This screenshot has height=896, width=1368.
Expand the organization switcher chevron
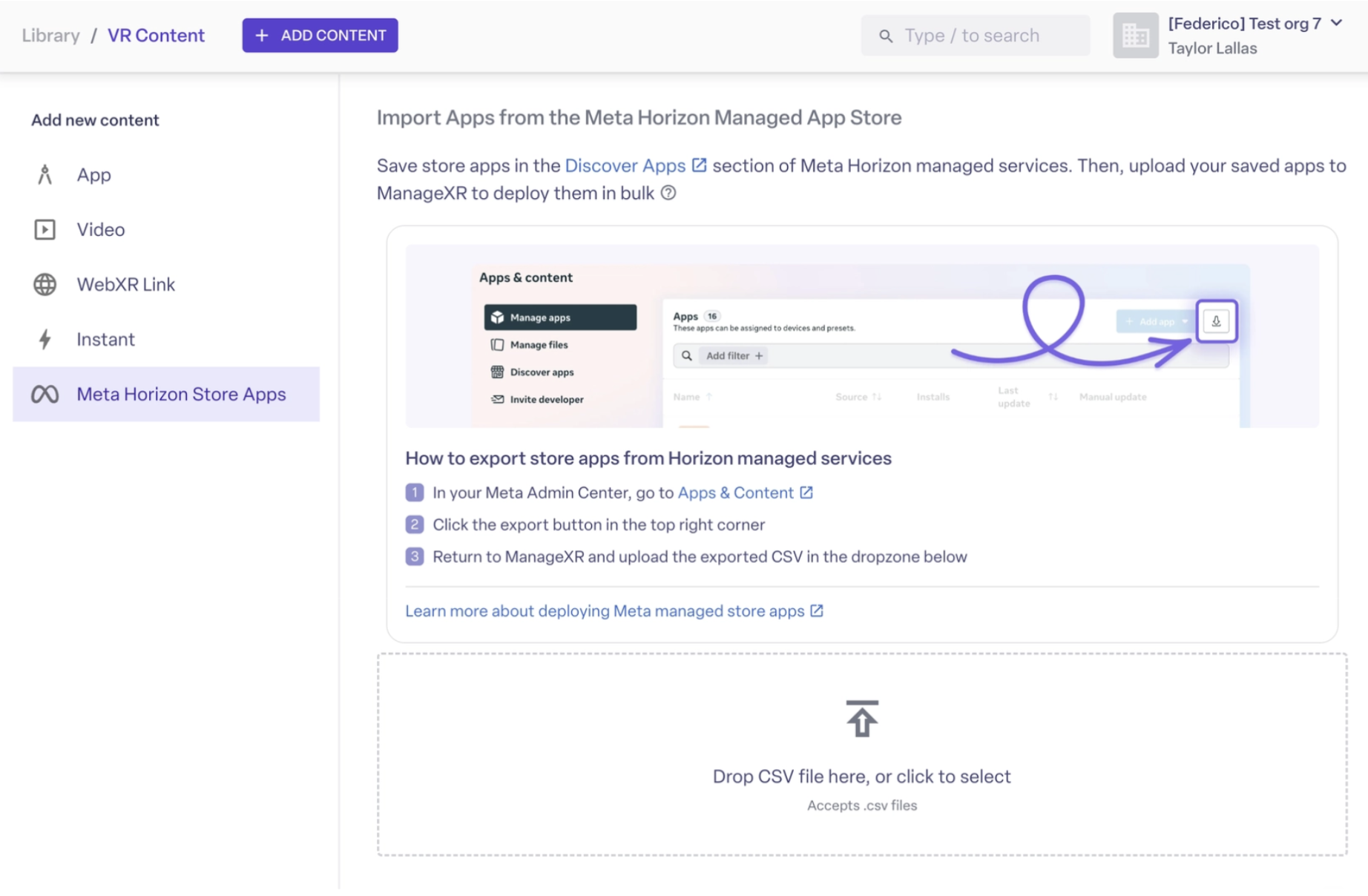[x=1337, y=23]
